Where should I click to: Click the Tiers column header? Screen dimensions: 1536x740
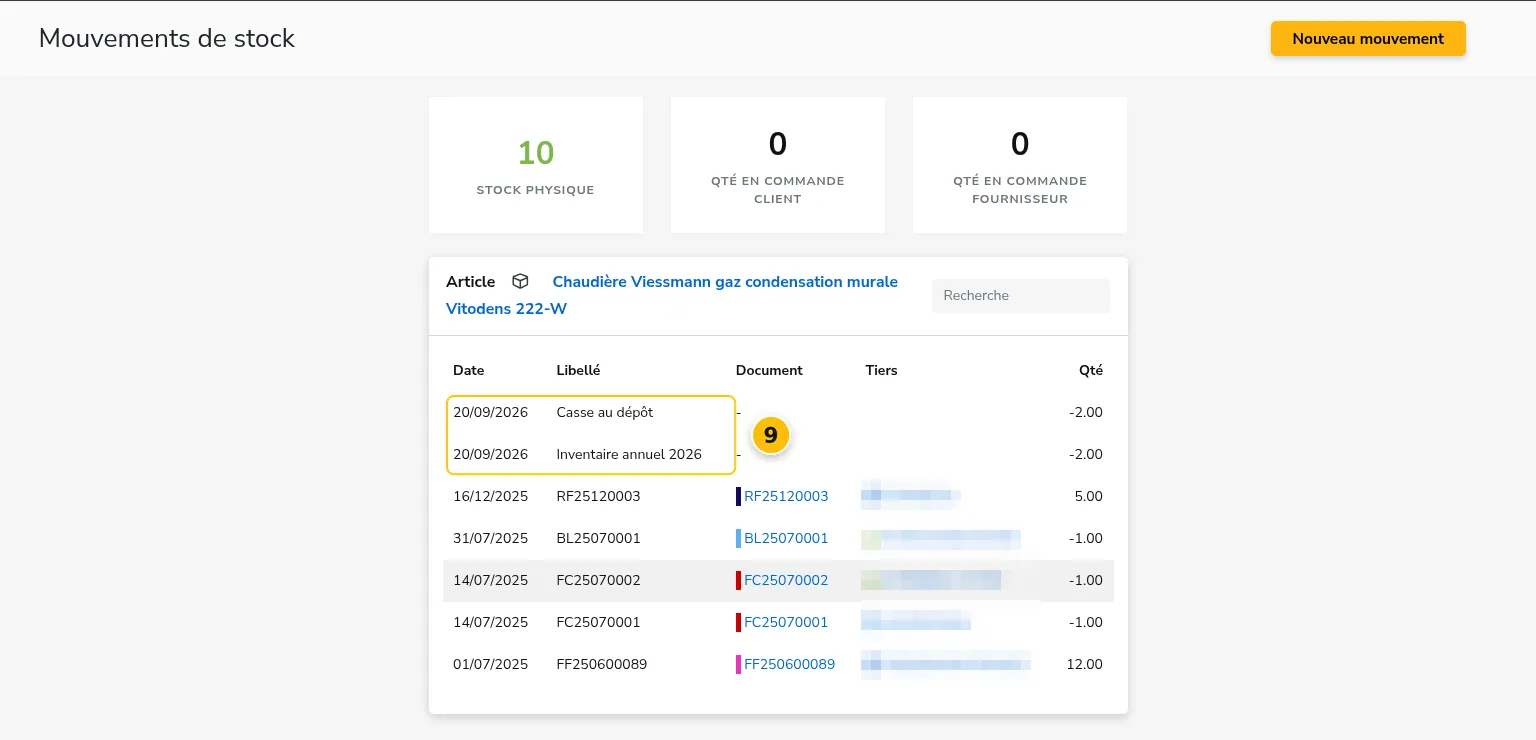point(881,370)
